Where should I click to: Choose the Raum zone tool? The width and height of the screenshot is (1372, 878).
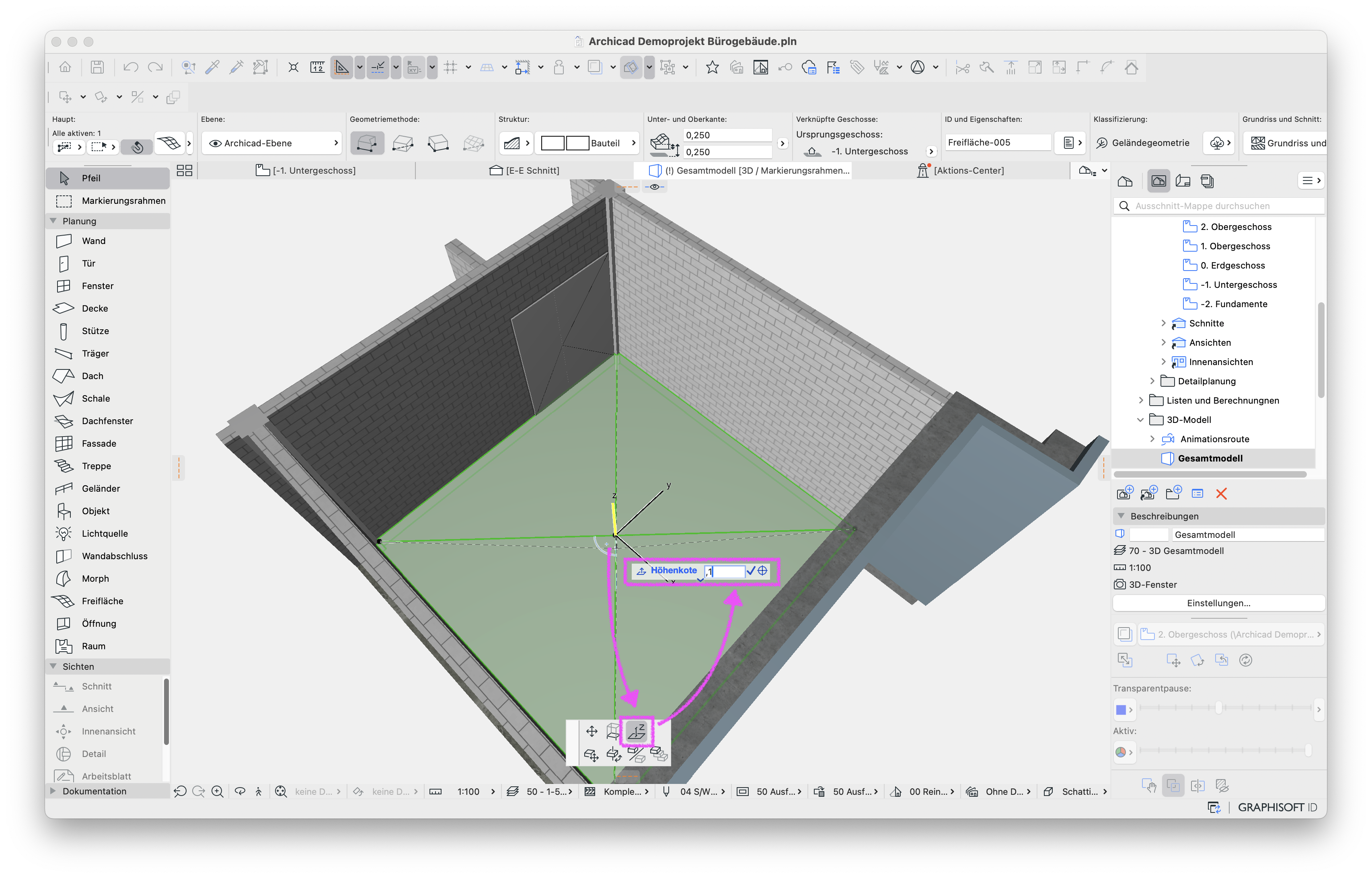point(108,646)
